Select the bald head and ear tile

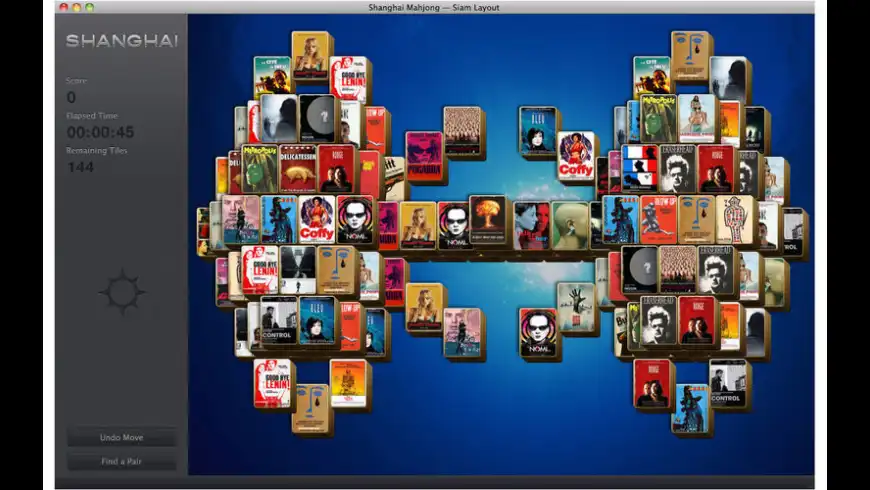[570, 225]
